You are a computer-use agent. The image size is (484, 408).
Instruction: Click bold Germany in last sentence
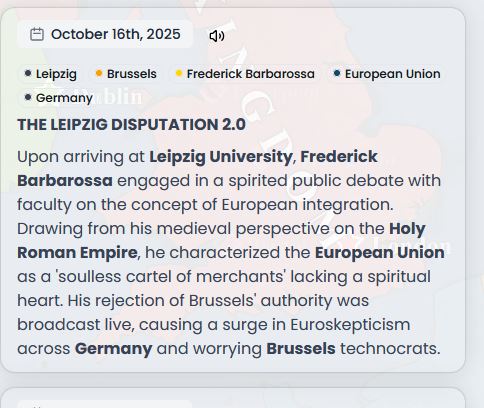(113, 349)
